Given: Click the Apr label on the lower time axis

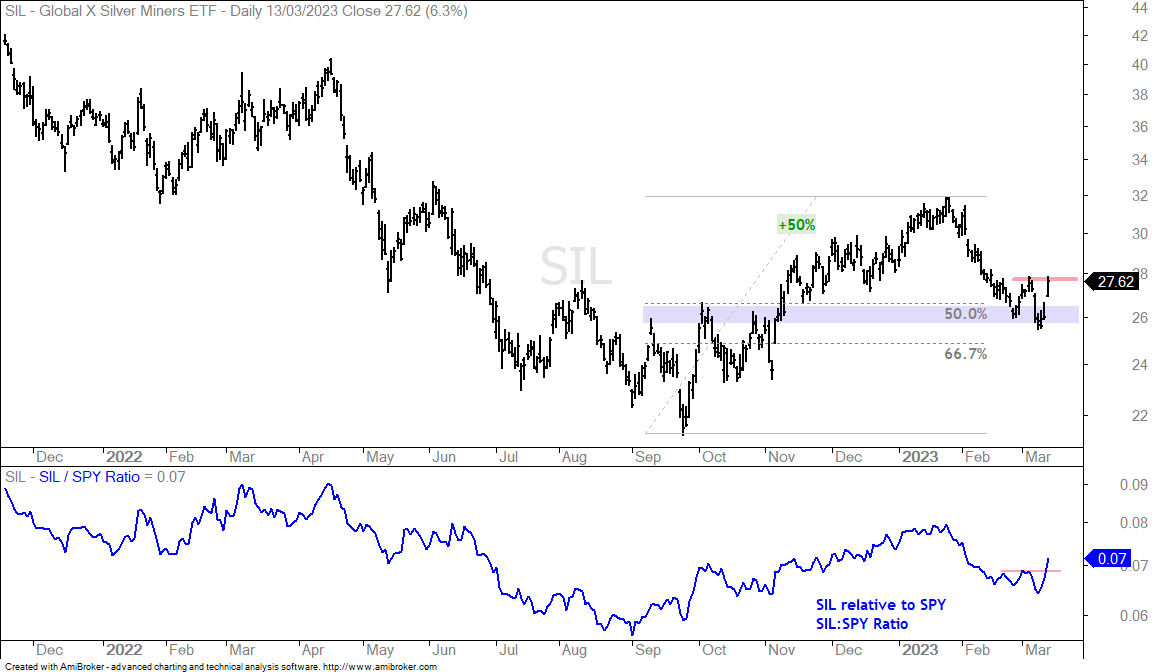Looking at the screenshot, I should [313, 650].
